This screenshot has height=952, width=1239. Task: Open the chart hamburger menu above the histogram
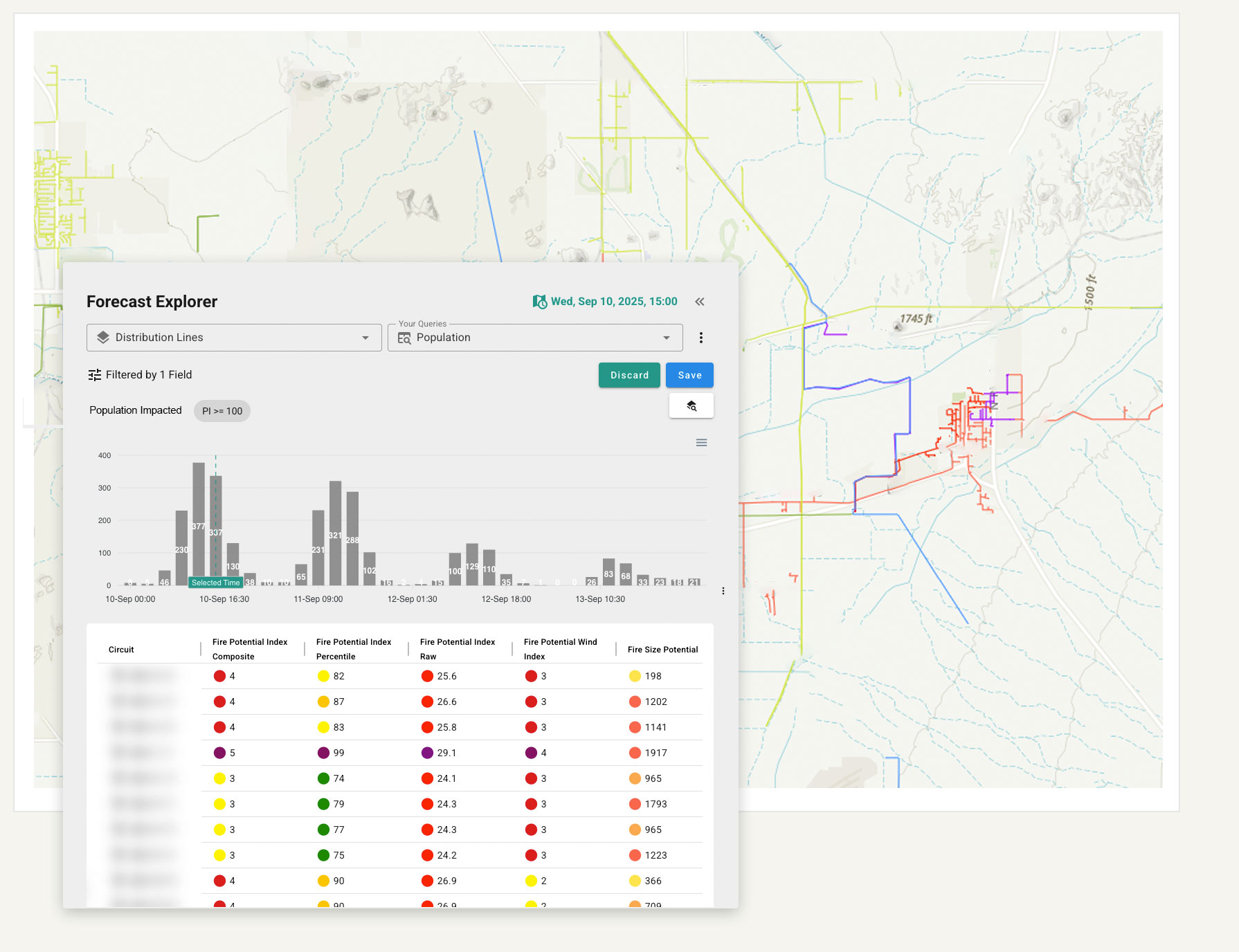click(x=701, y=442)
